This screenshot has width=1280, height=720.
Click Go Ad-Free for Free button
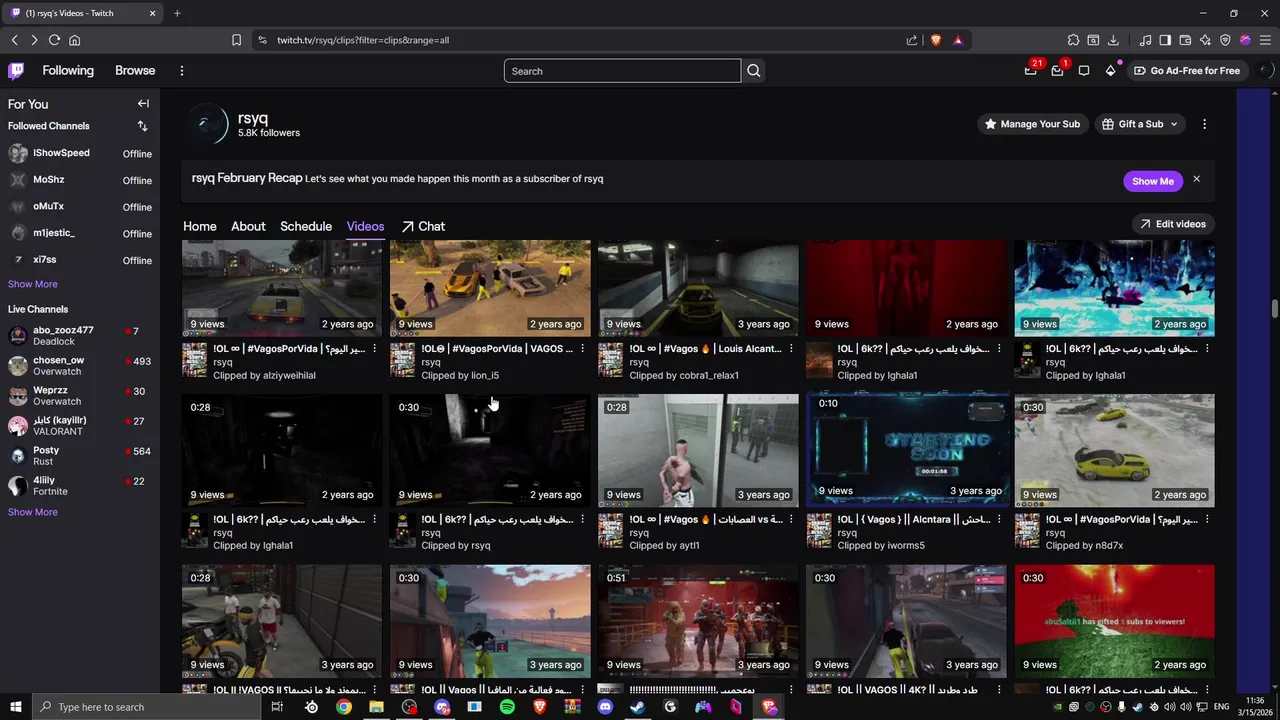(x=1187, y=71)
